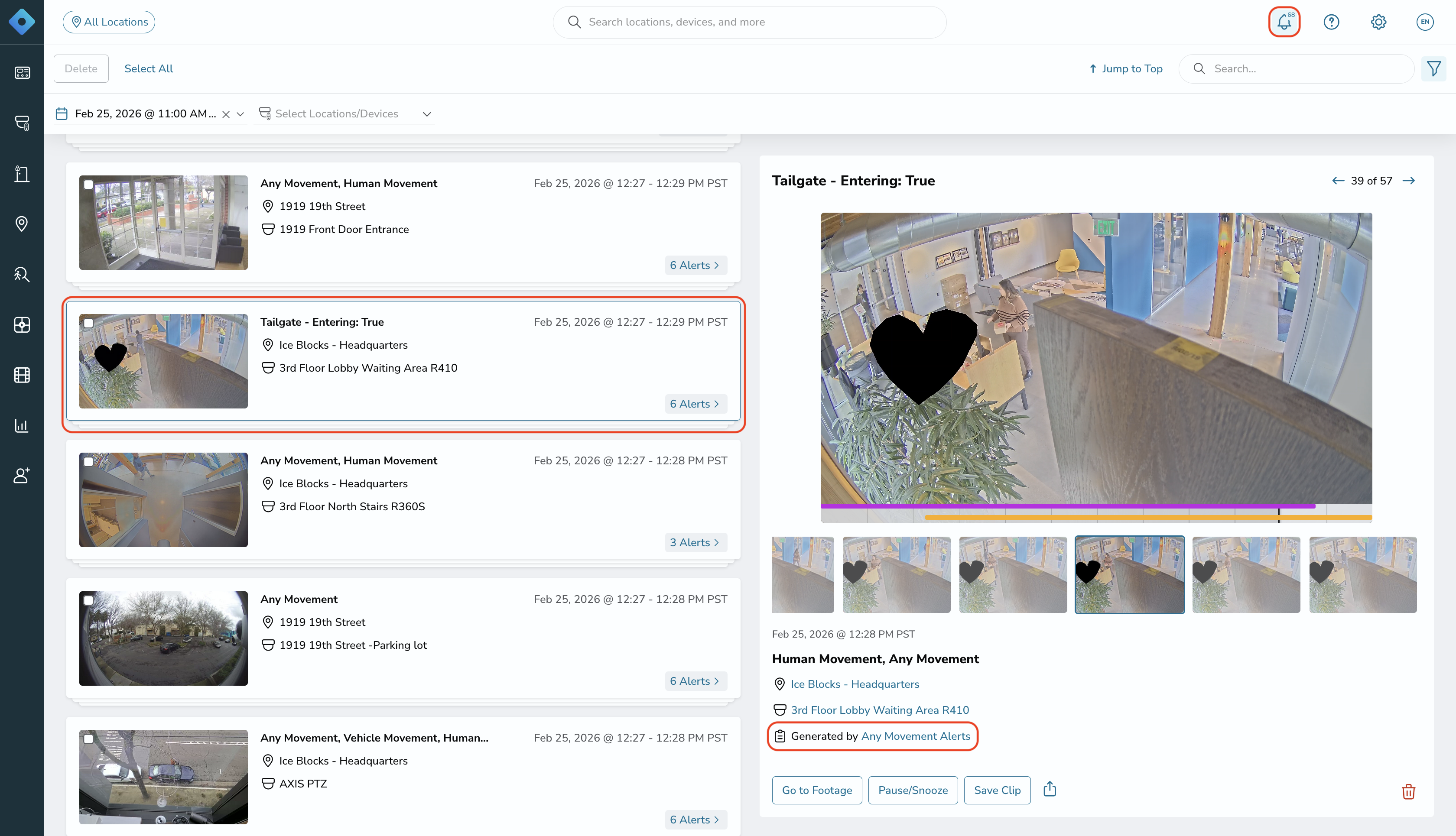Open the All Locations selector
Screen dimensions: 1456x836
(x=109, y=22)
